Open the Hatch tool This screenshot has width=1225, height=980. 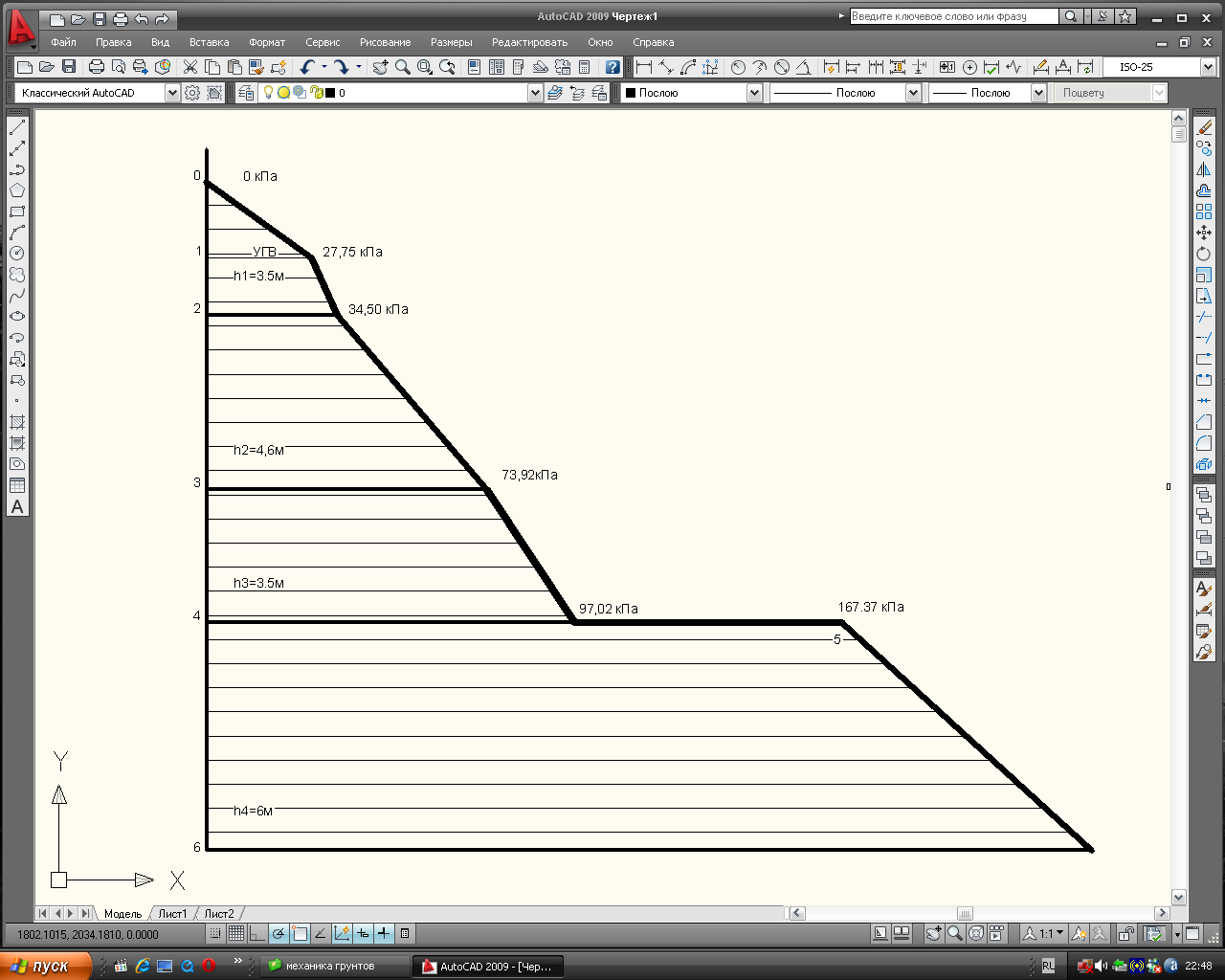(17, 422)
